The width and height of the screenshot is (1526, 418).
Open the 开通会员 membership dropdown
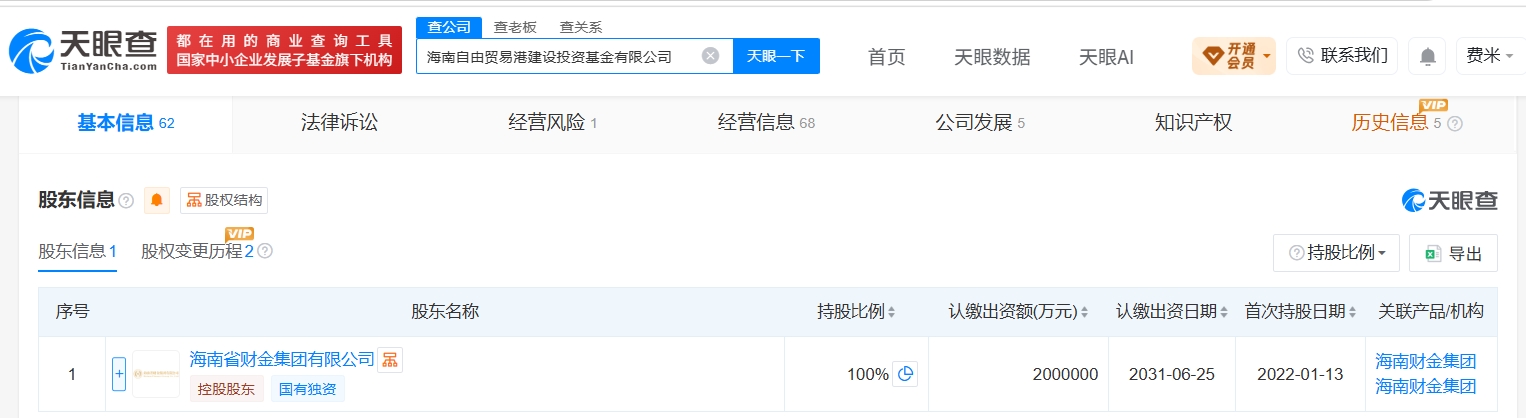tap(1233, 56)
